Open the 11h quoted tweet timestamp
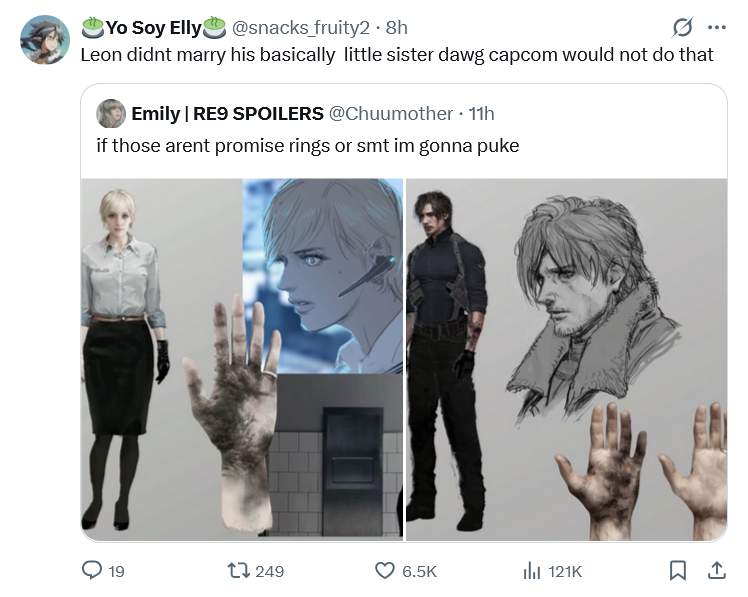This screenshot has width=748, height=597. [x=481, y=114]
